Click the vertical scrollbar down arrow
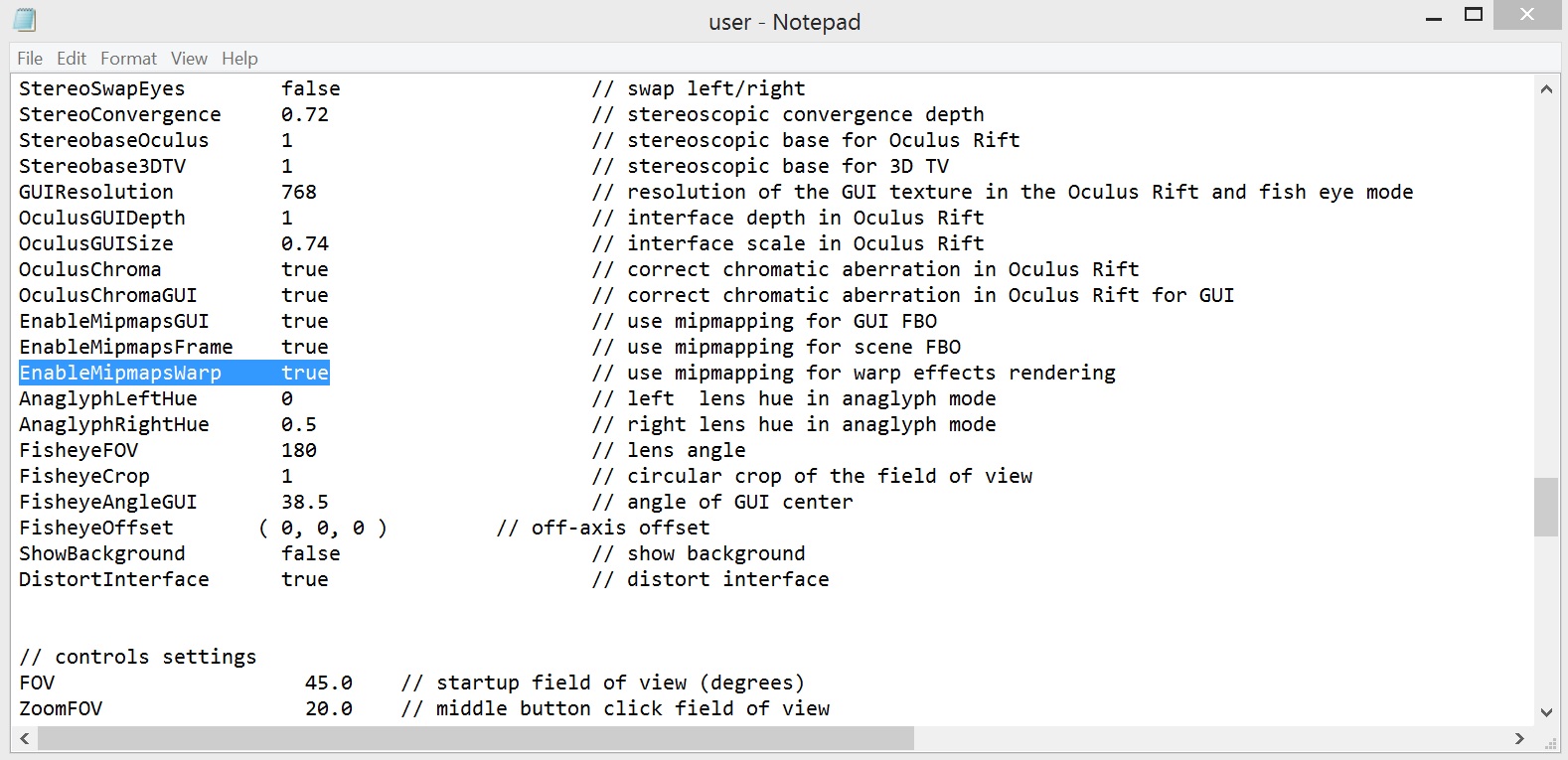This screenshot has width=1568, height=760. tap(1546, 711)
